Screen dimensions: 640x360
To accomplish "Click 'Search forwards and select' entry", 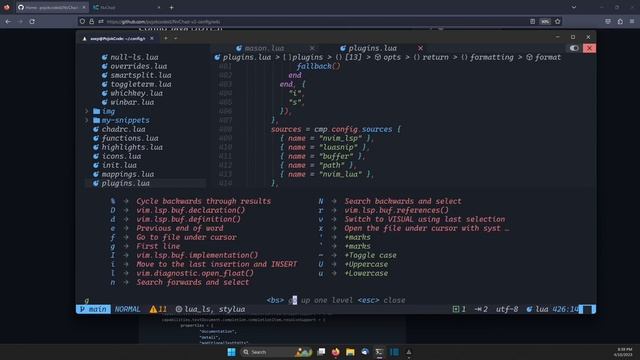I will tap(193, 282).
